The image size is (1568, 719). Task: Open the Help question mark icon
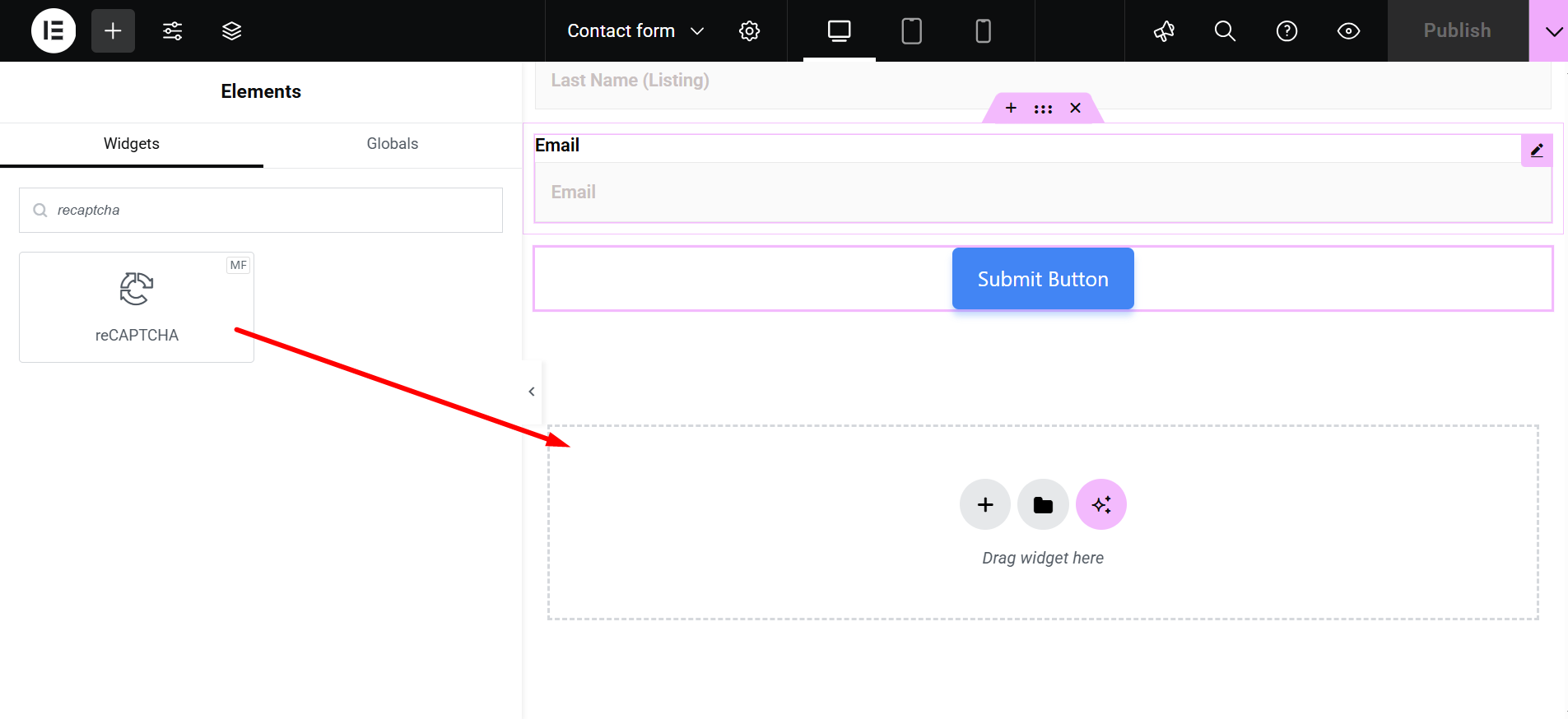click(x=1287, y=30)
